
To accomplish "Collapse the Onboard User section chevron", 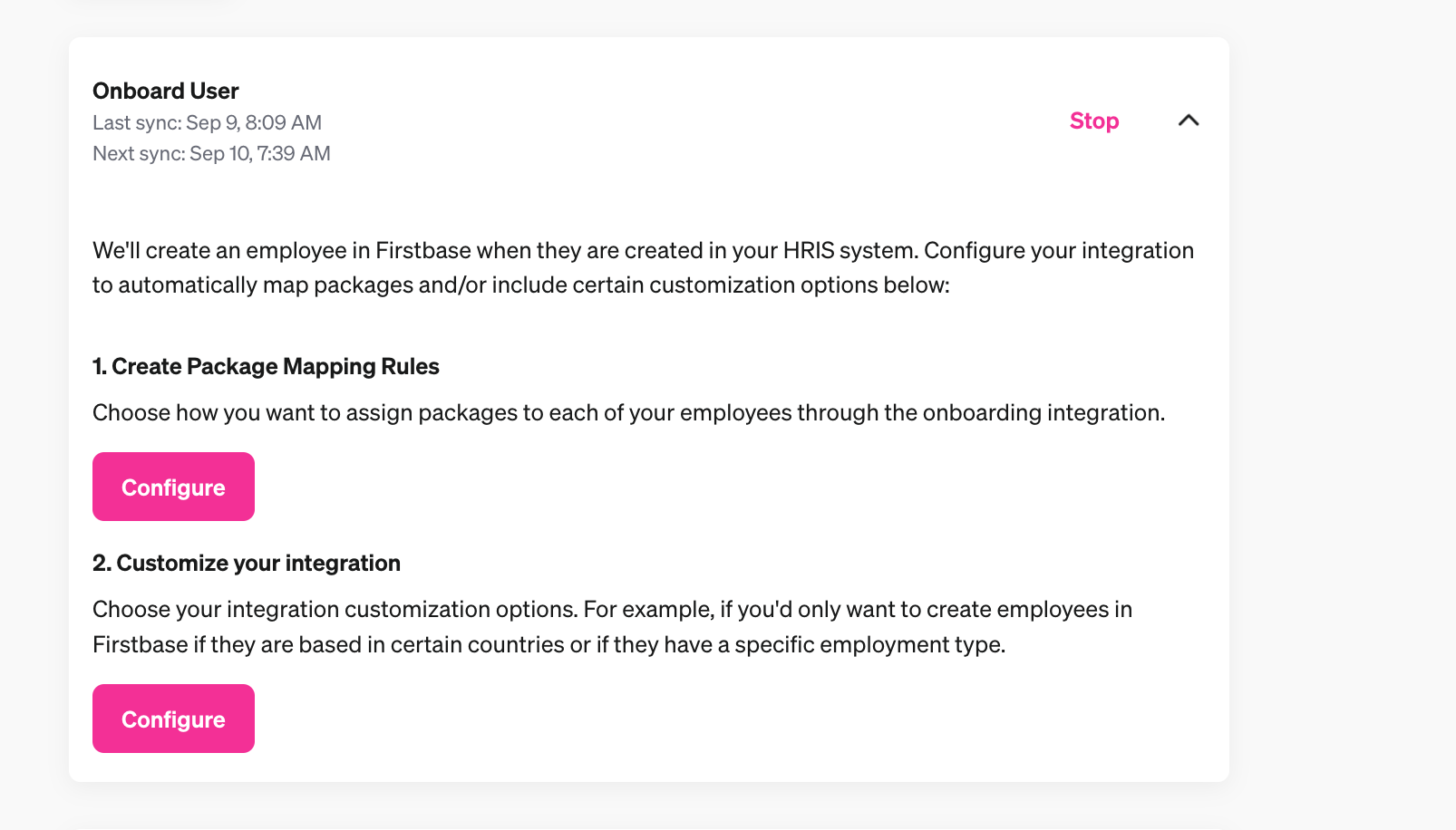I will tap(1188, 121).
